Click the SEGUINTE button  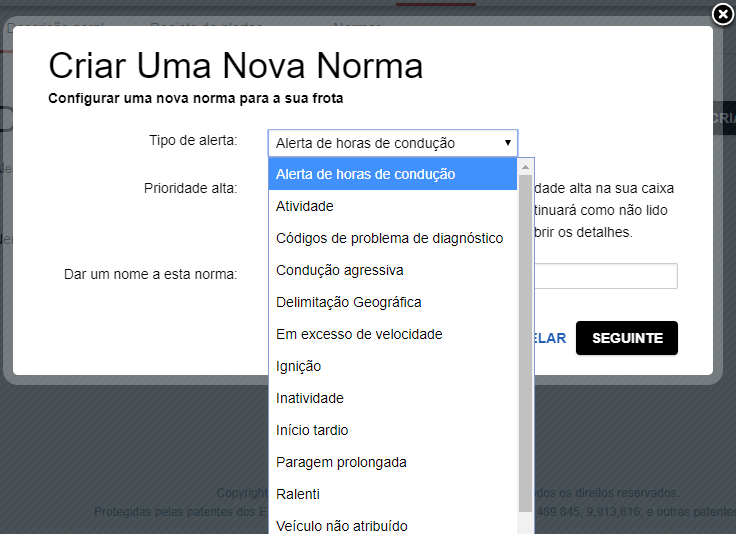(627, 338)
